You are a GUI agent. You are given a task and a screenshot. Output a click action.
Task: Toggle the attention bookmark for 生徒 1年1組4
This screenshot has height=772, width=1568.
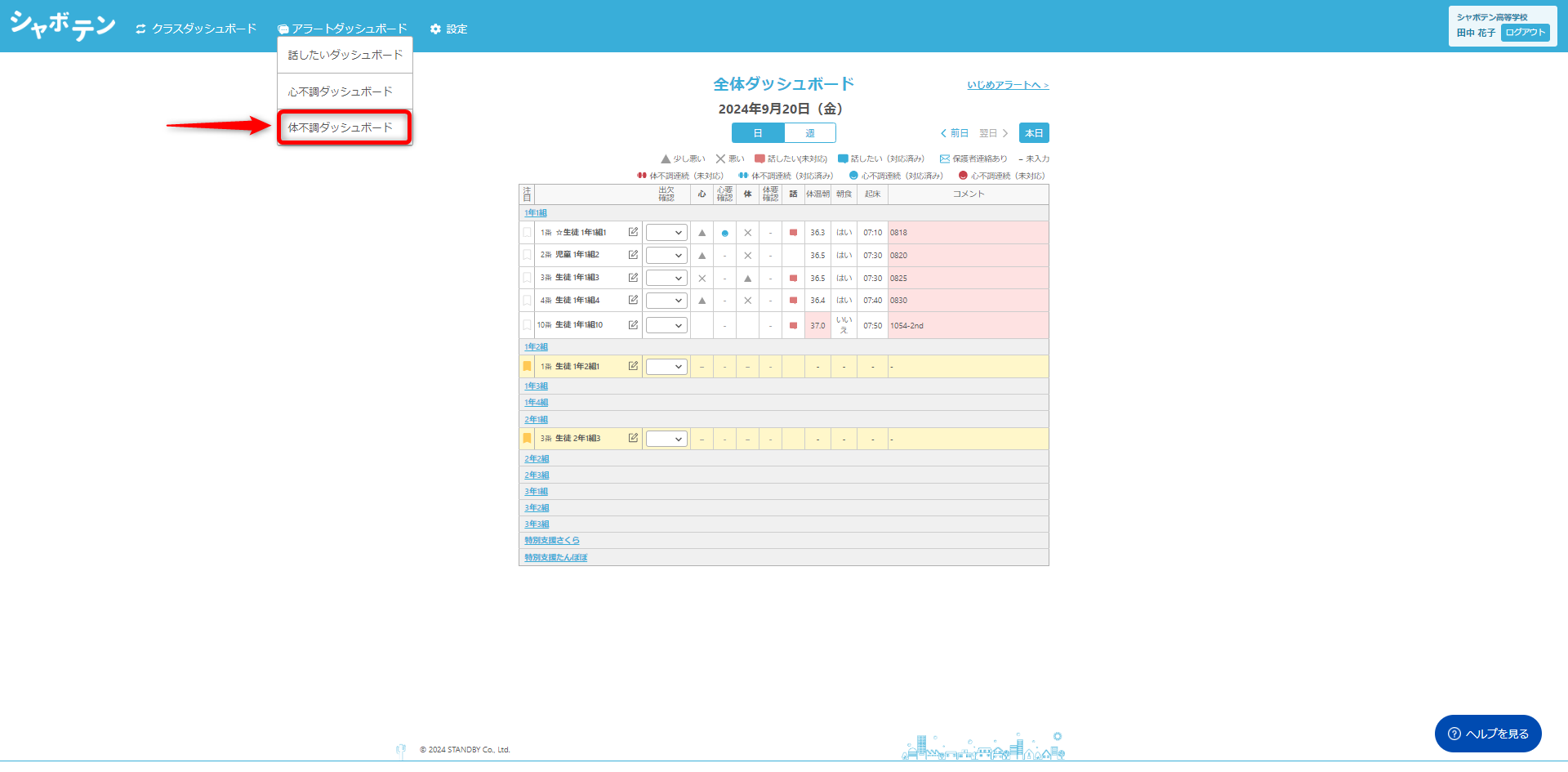[x=527, y=300]
